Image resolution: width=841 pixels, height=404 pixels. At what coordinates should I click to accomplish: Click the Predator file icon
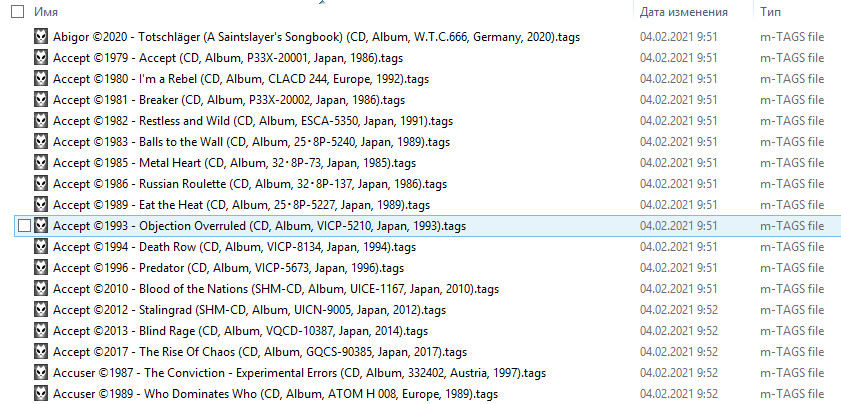[x=41, y=268]
